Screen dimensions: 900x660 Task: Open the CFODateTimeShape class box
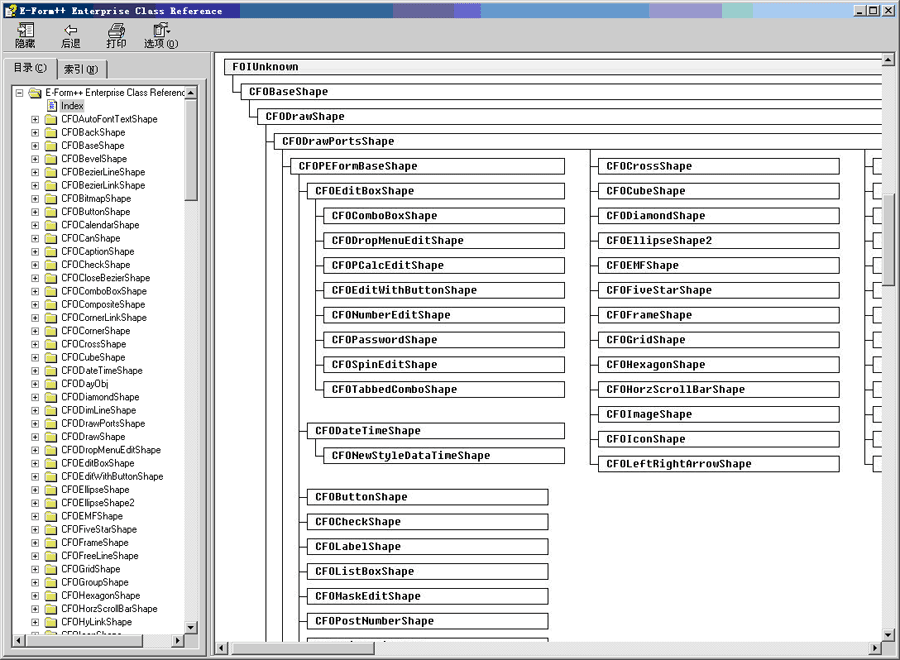tap(368, 431)
